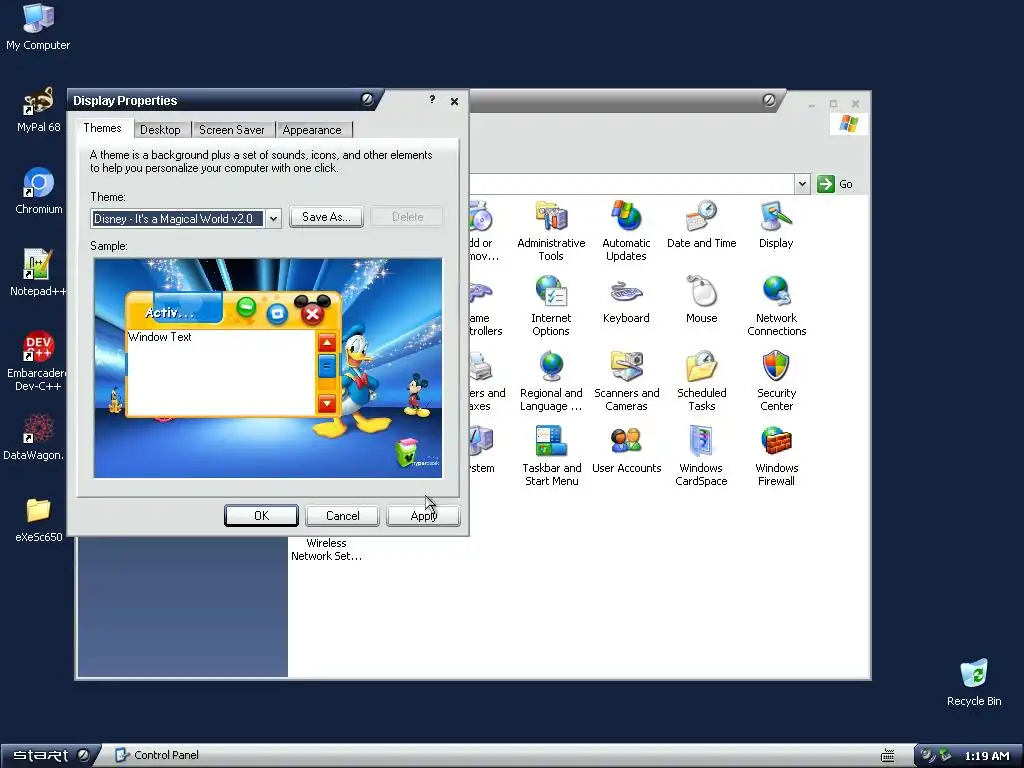This screenshot has height=768, width=1024.
Task: Open the Display control panel icon
Action: (776, 224)
